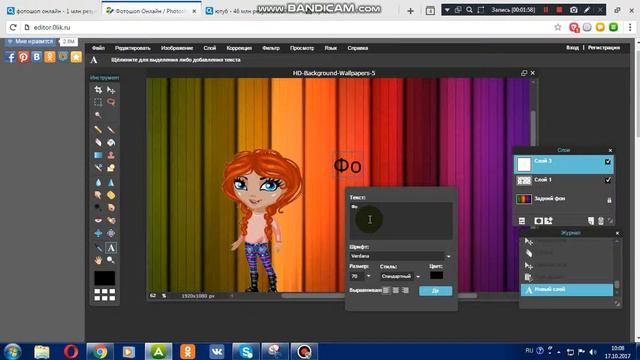Image resolution: width=640 pixels, height=360 pixels.
Task: Select the Brush tool
Action: (x=111, y=130)
